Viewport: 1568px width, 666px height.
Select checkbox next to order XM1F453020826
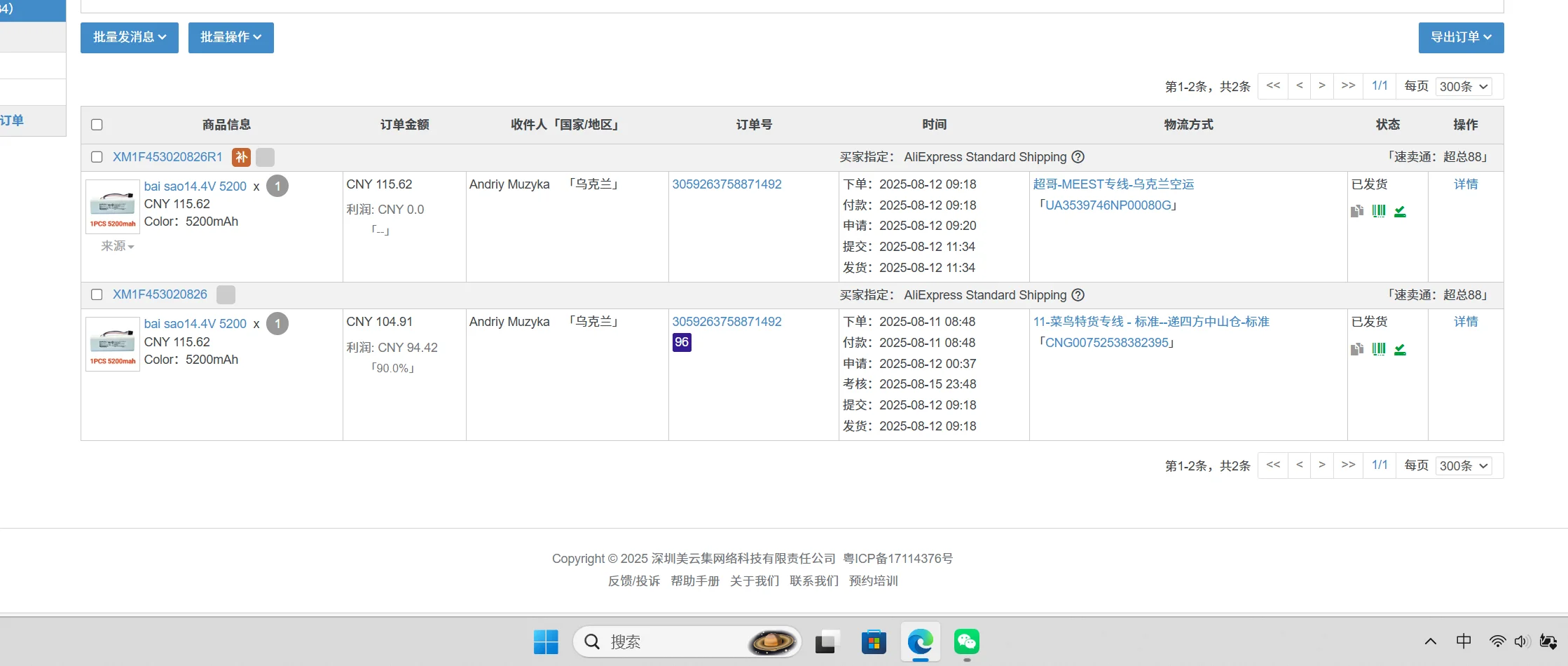97,294
